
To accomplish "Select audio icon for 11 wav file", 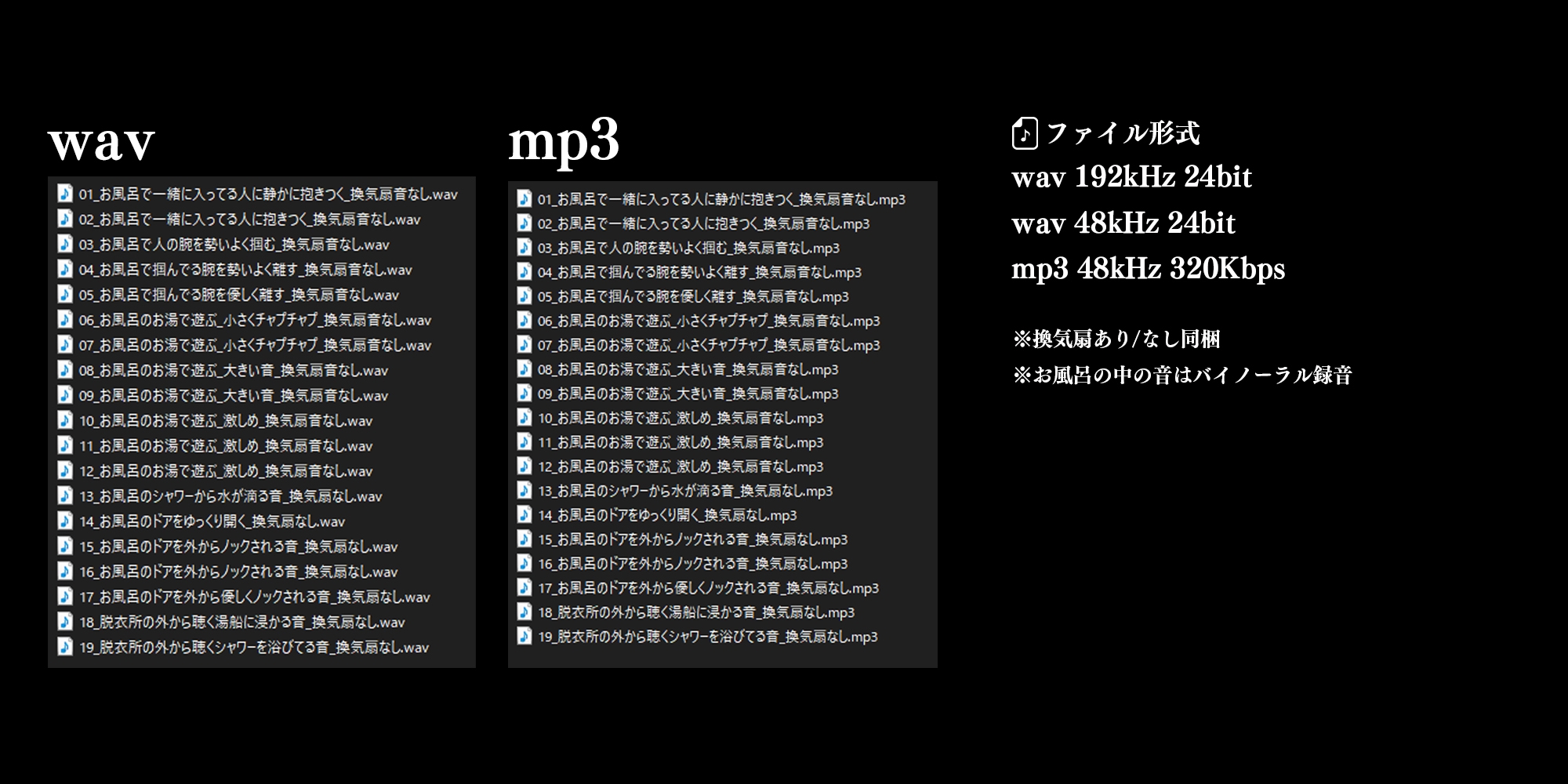I will coord(65,445).
